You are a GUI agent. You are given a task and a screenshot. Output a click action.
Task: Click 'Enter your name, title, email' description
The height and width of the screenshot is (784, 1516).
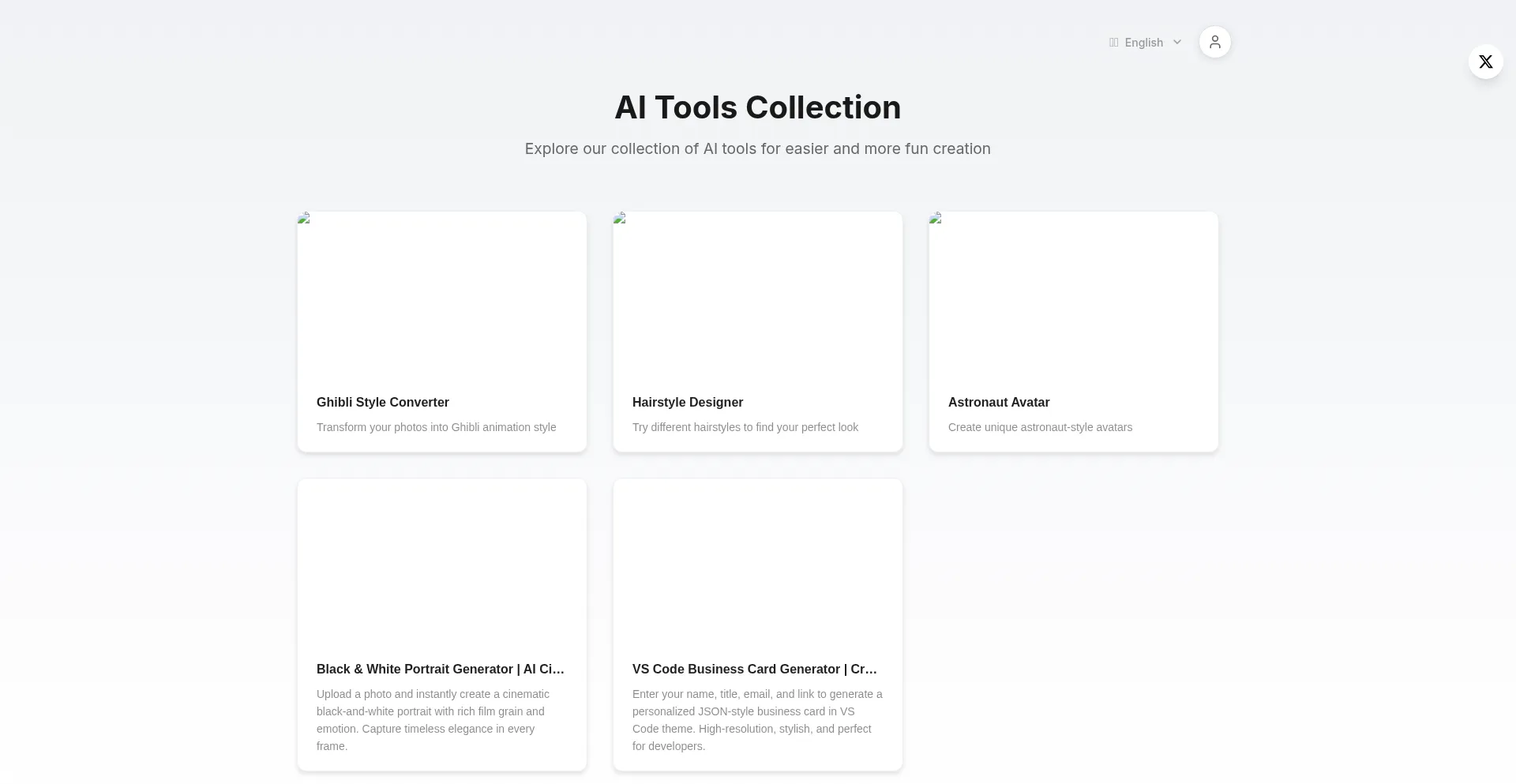(757, 719)
